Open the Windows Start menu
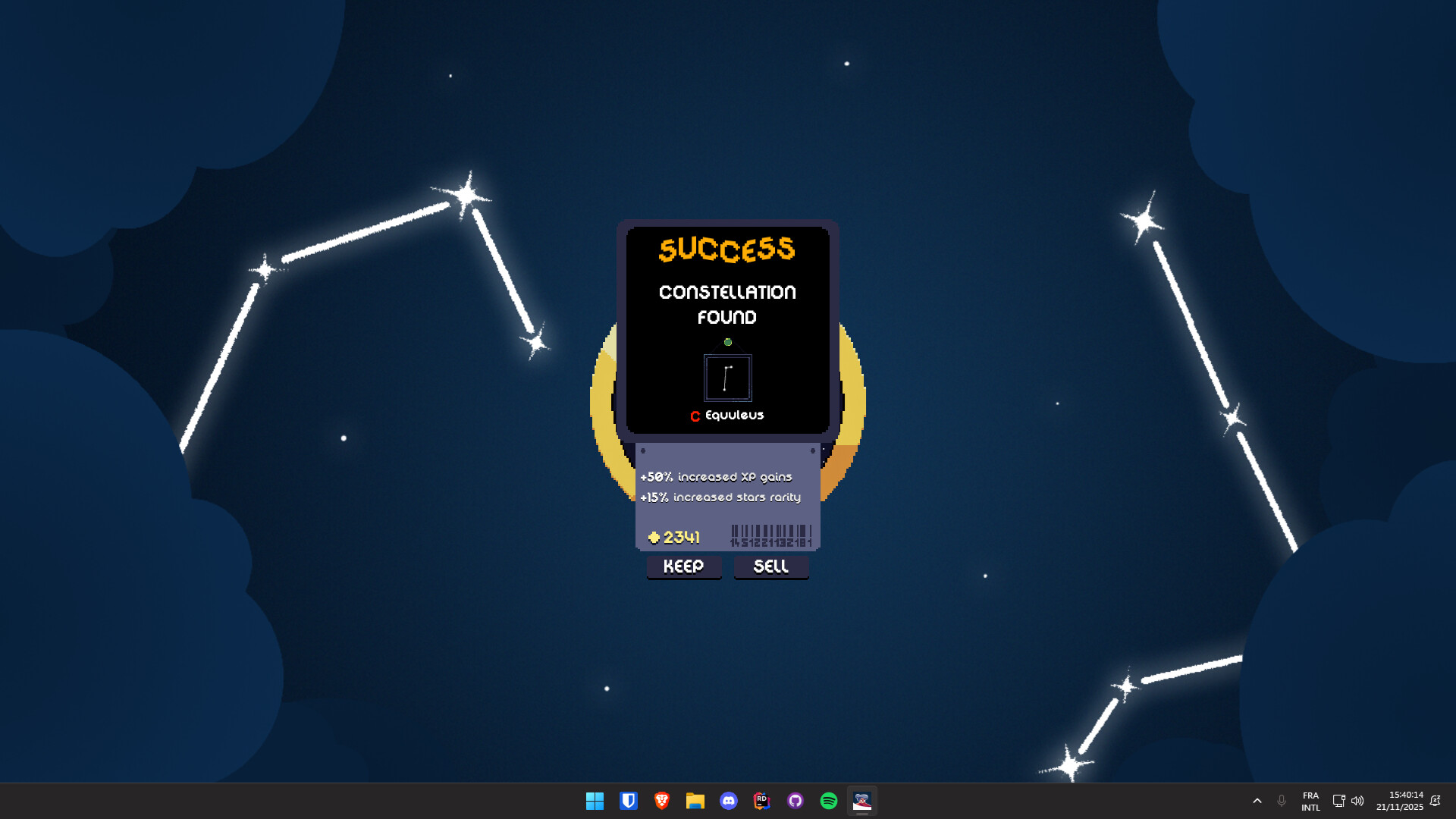This screenshot has height=819, width=1456. click(x=595, y=801)
